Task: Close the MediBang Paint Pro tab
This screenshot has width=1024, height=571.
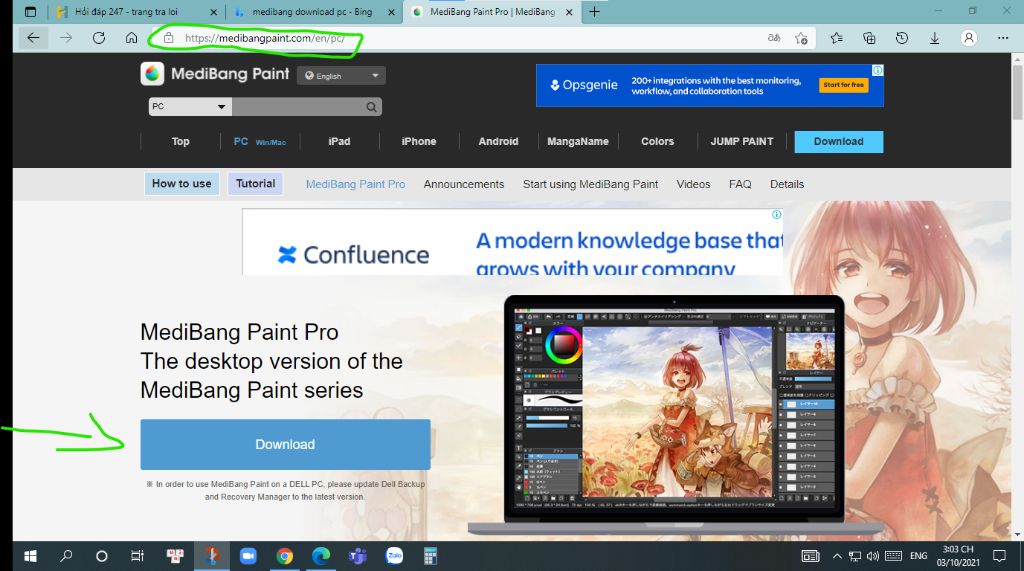Action: pyautogui.click(x=569, y=12)
